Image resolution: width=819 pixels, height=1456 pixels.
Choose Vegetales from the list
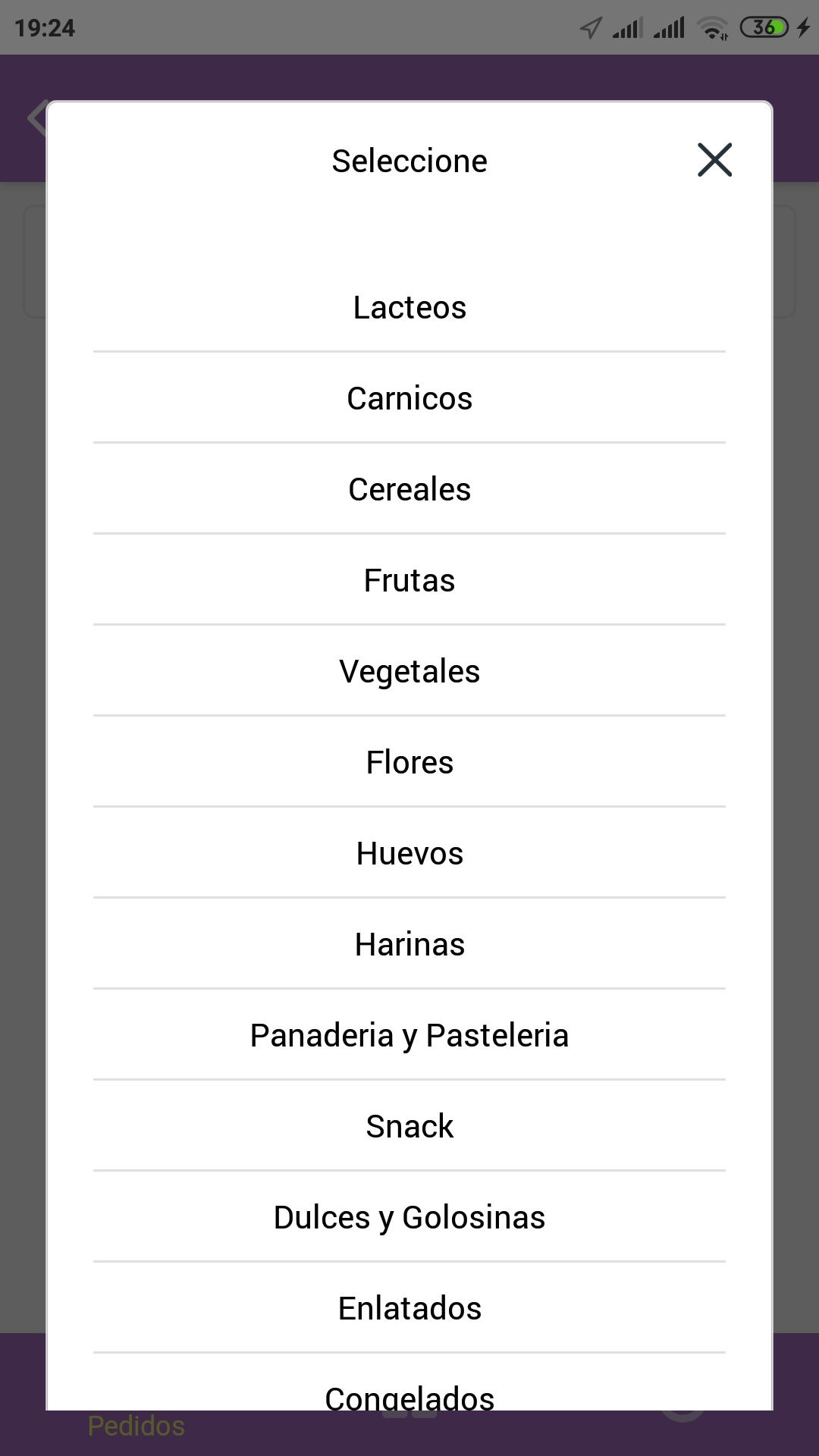[x=409, y=671]
